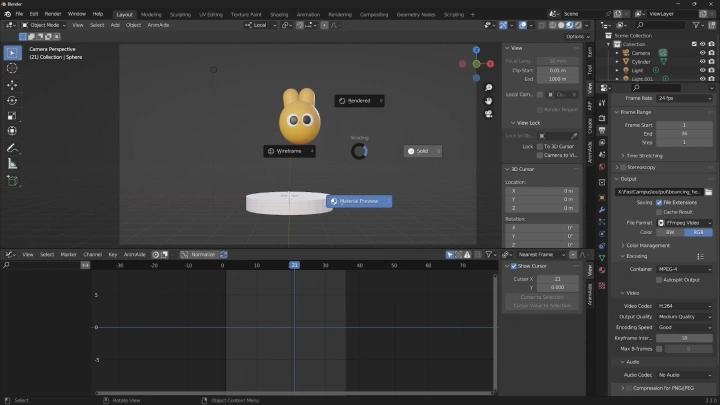This screenshot has height=405, width=720.
Task: Select the Add Cube tool
Action: tap(12, 181)
